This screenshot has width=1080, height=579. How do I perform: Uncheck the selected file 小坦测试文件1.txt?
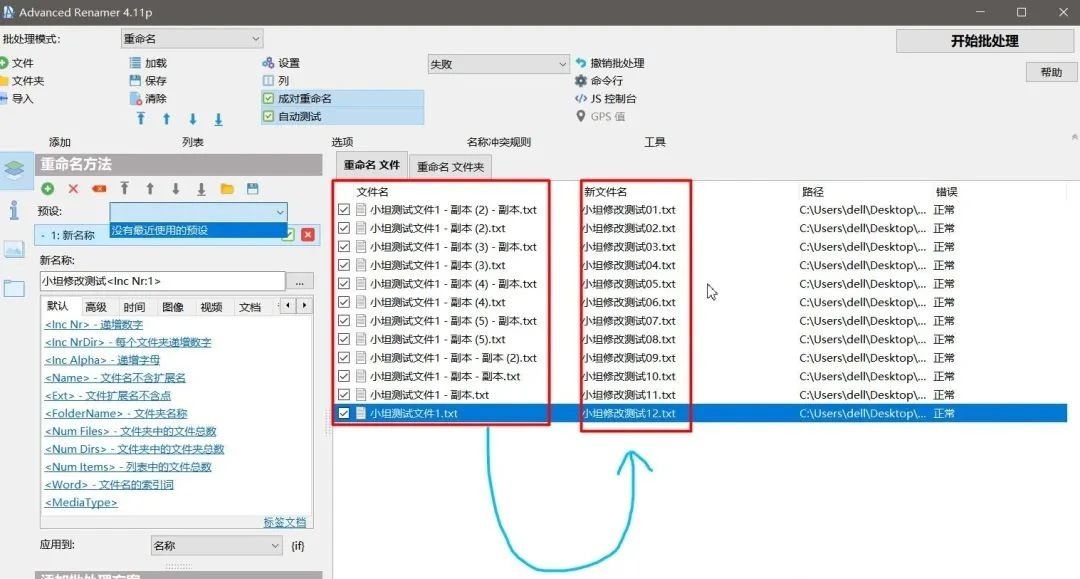(344, 413)
